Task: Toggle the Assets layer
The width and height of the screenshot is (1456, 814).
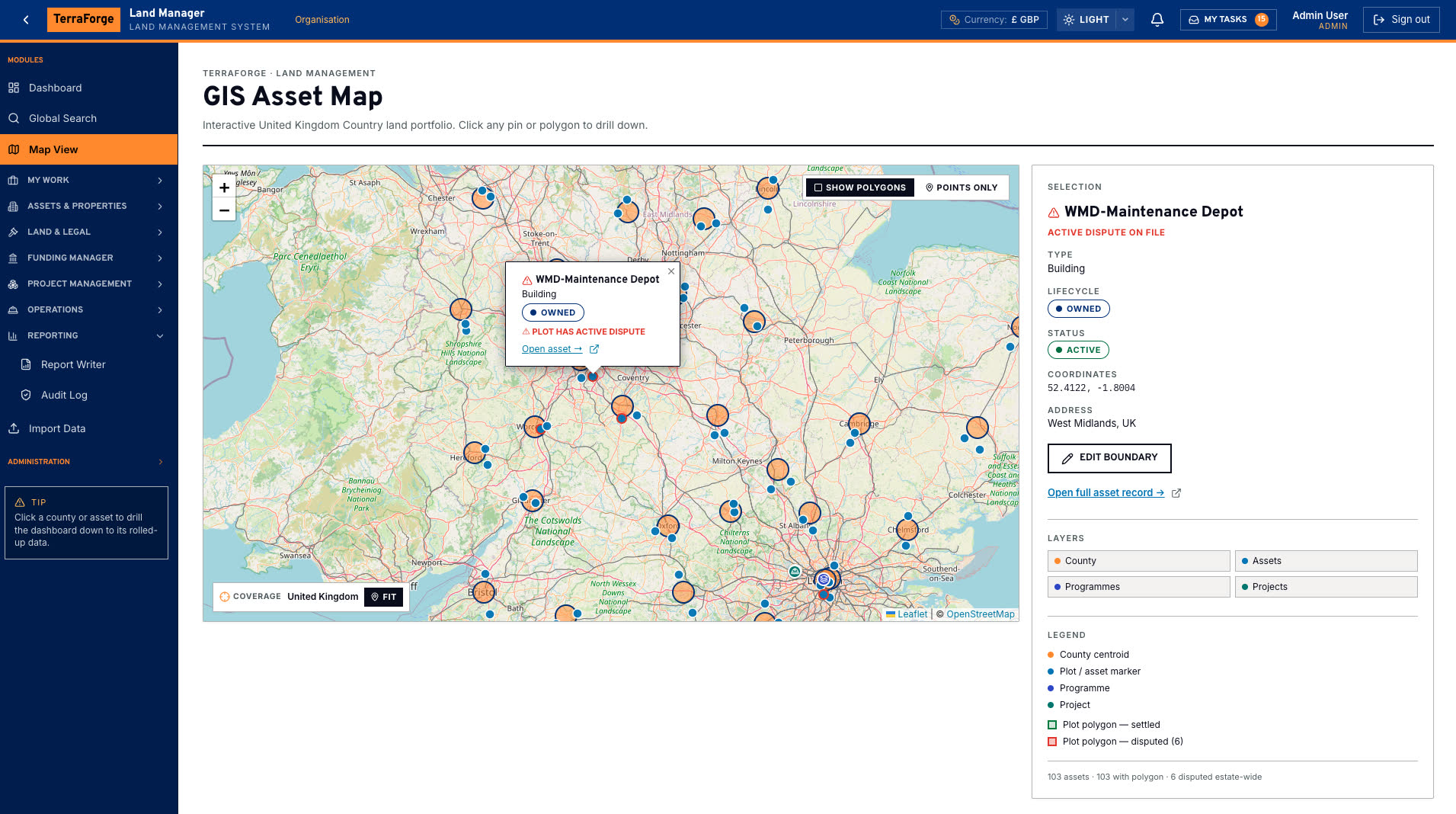Action: pyautogui.click(x=1326, y=561)
